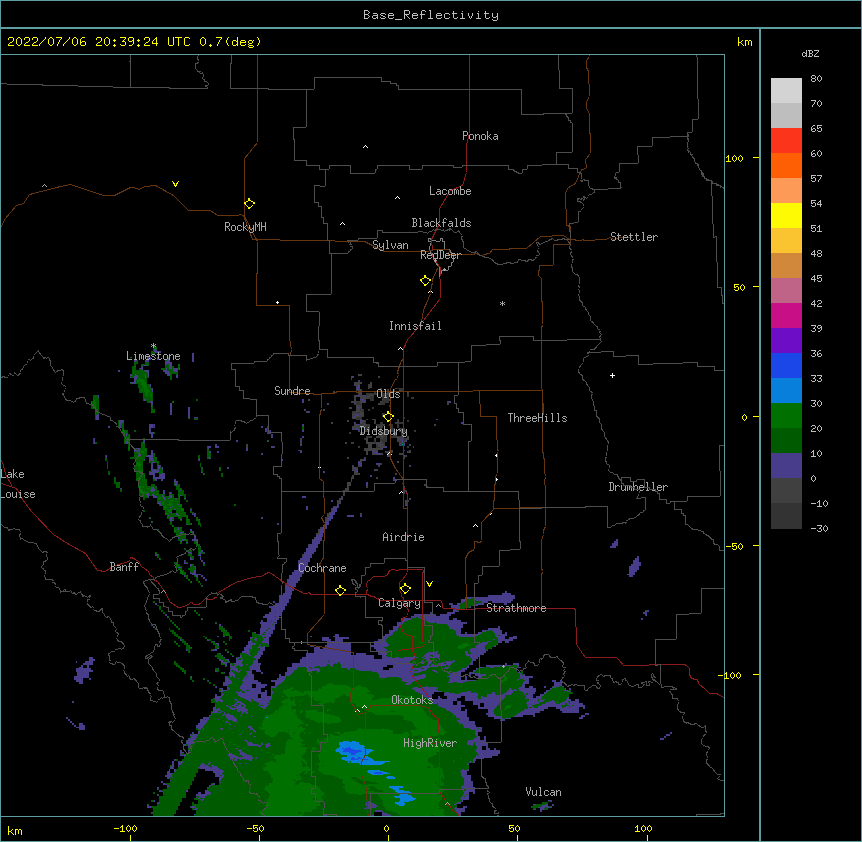Click the Banff label
This screenshot has height=842, width=862.
[124, 567]
